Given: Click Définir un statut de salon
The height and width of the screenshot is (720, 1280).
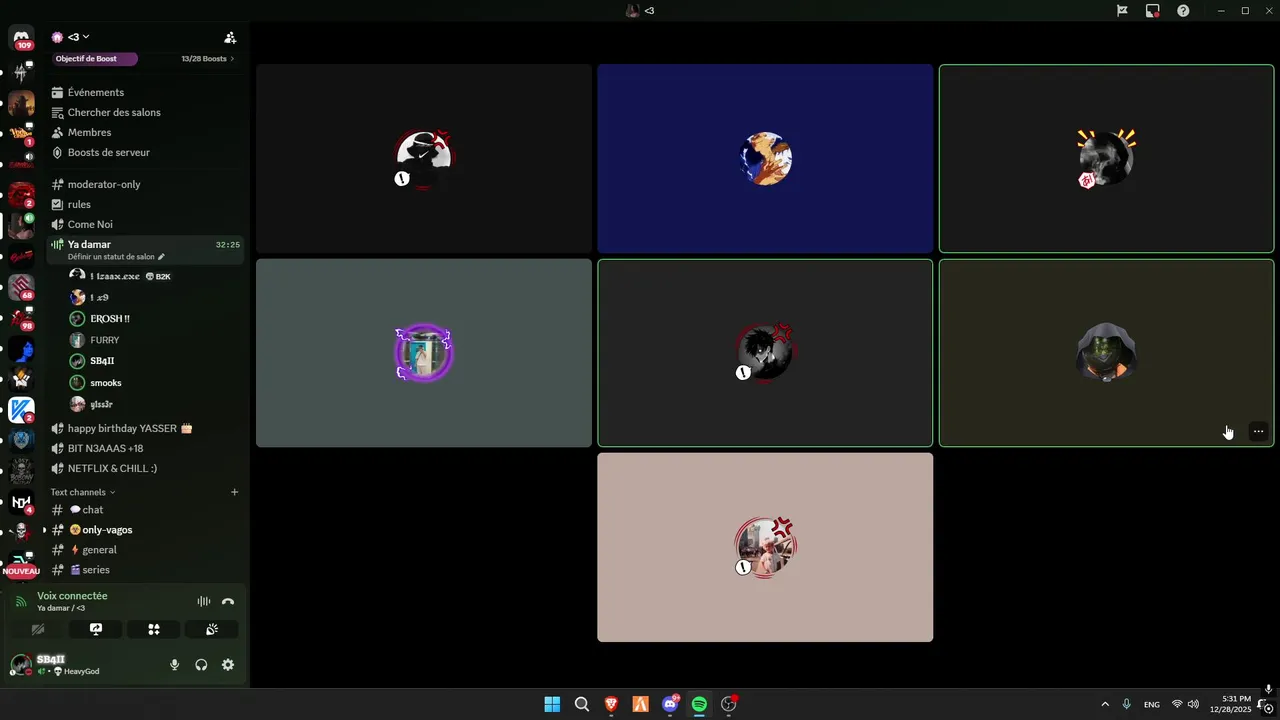Looking at the screenshot, I should (115, 257).
